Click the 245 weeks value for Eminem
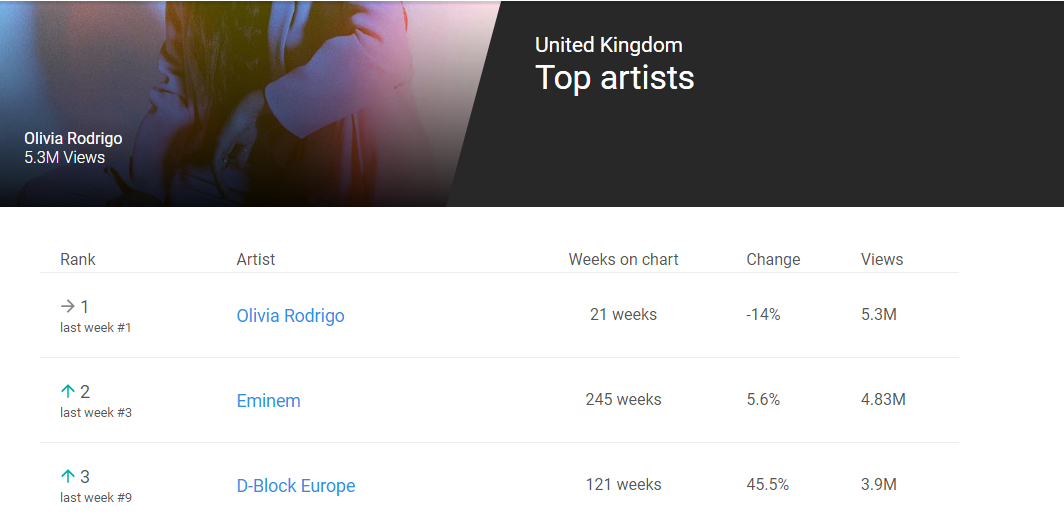Viewport: 1064px width, 522px height. (624, 400)
